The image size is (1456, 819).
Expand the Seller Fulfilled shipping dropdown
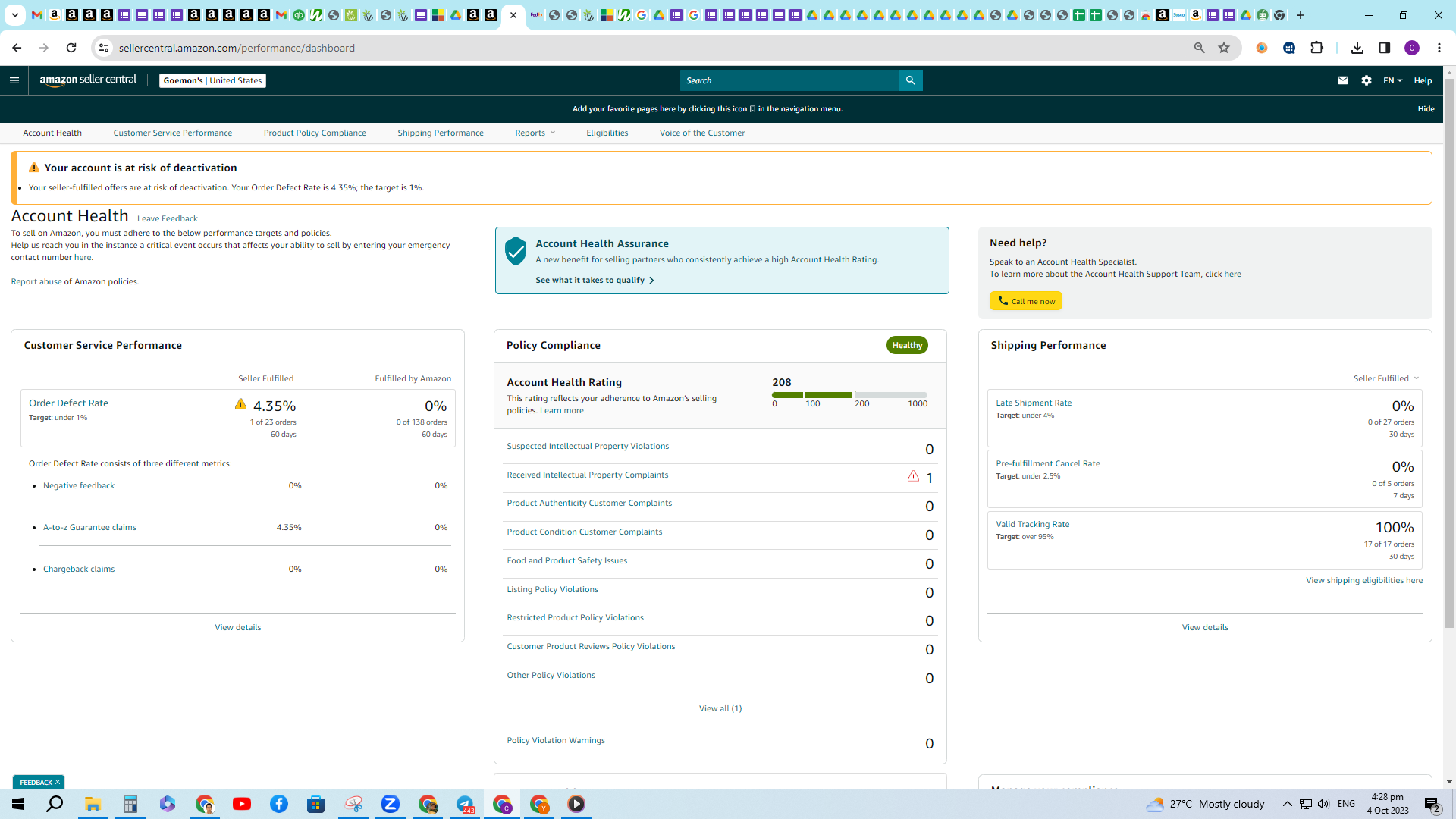[x=1386, y=378]
